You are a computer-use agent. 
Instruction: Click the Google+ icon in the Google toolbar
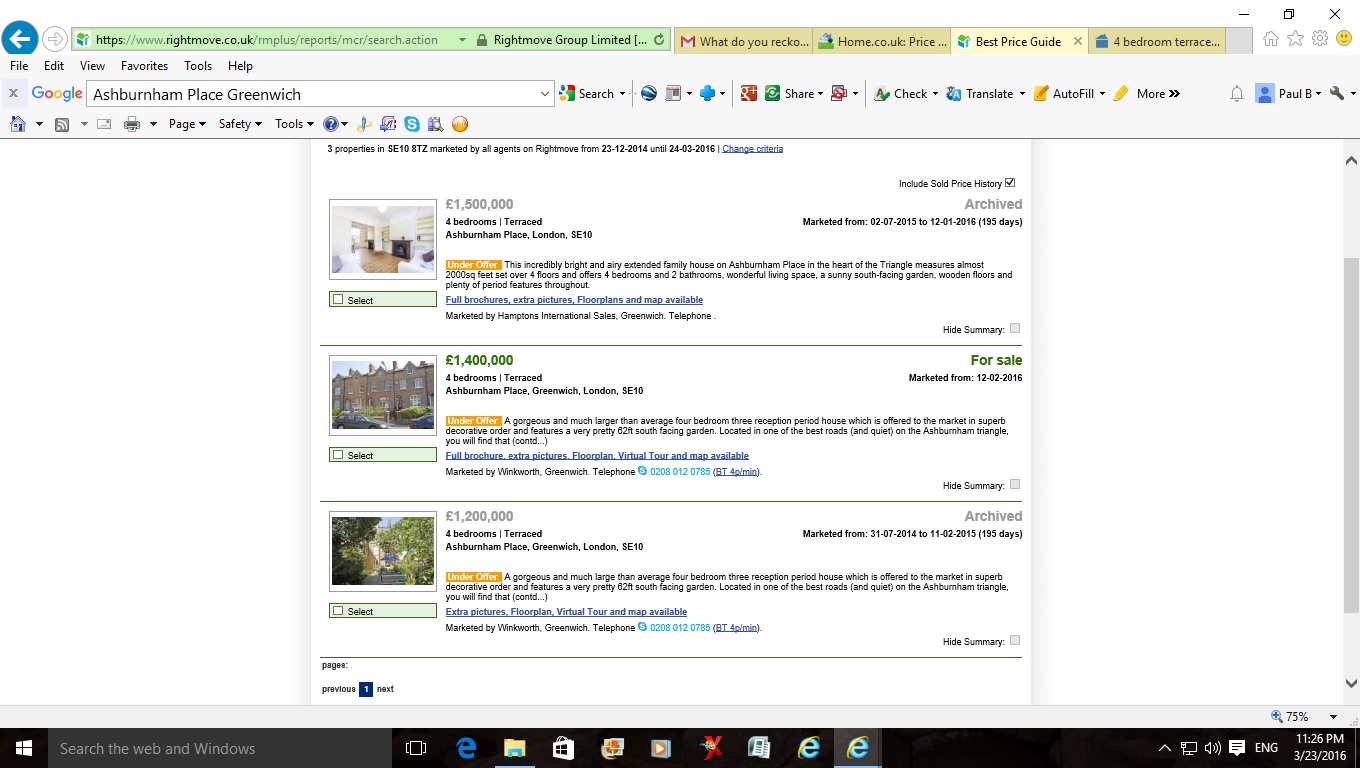748,94
